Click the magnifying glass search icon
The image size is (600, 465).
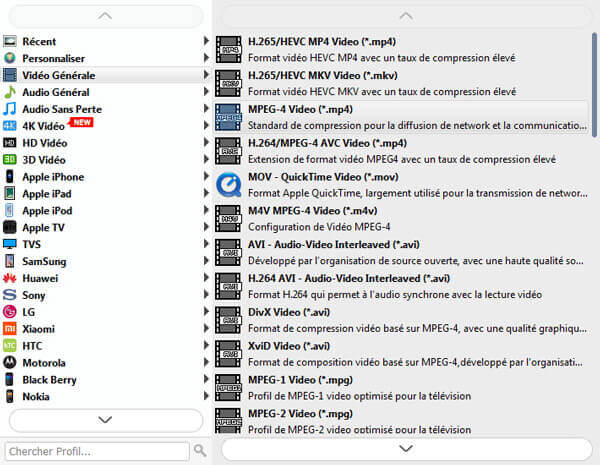200,450
